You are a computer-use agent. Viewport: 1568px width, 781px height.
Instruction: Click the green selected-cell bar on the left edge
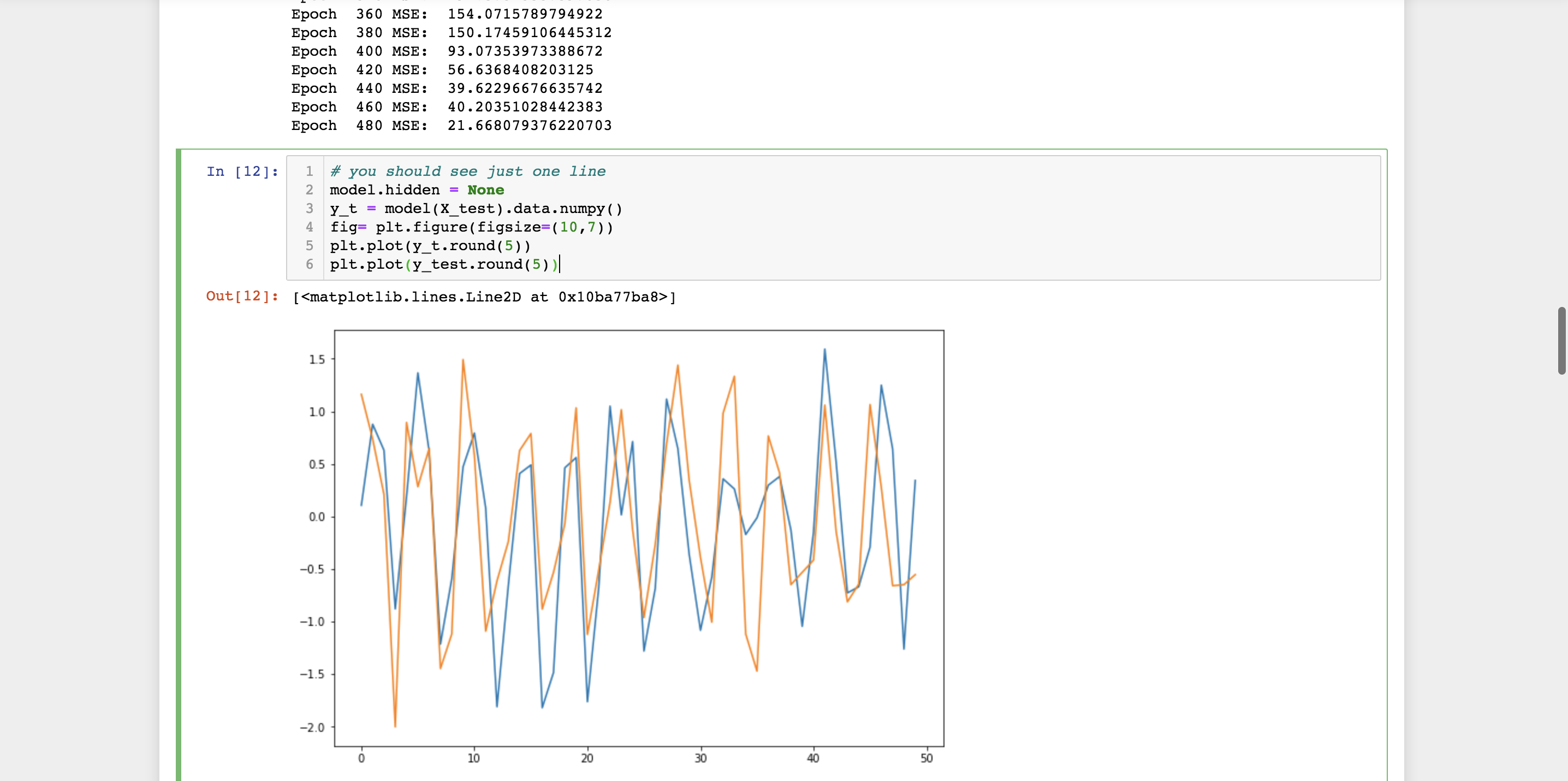(179, 463)
